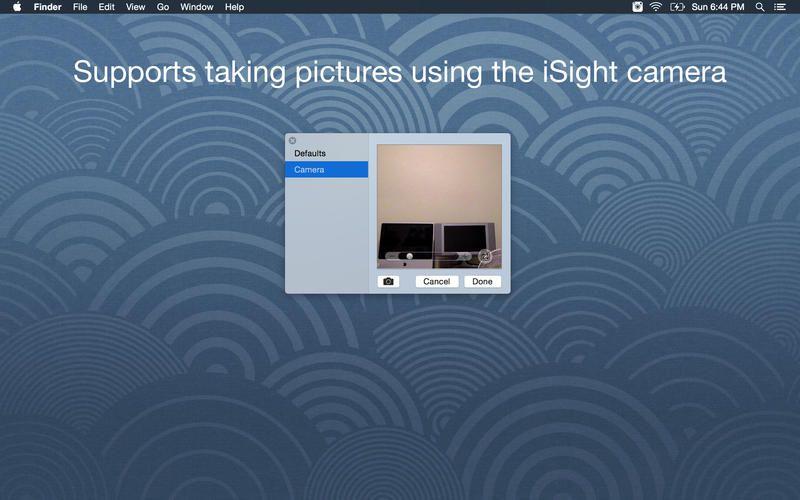Click the camera shutter button in the dialog
Viewport: 800px width, 500px height.
click(388, 282)
